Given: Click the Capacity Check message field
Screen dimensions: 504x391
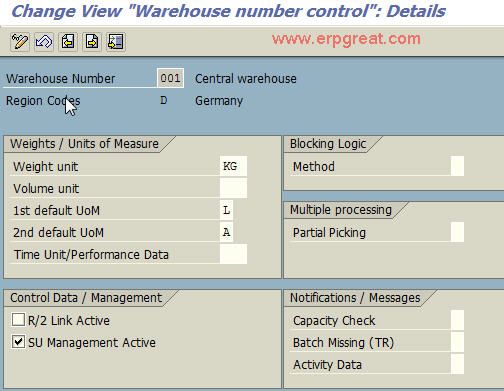Looking at the screenshot, I should click(457, 320).
